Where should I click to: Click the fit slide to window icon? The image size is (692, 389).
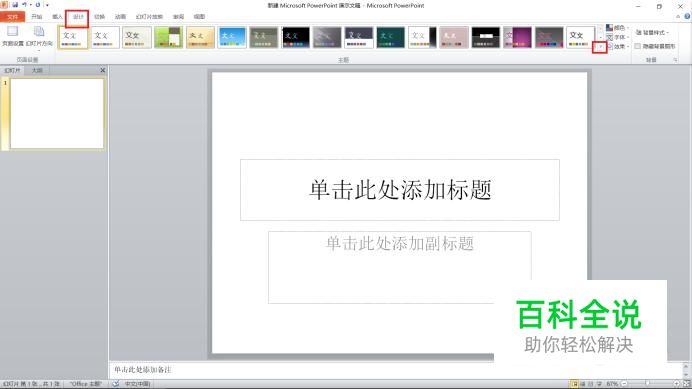(686, 384)
